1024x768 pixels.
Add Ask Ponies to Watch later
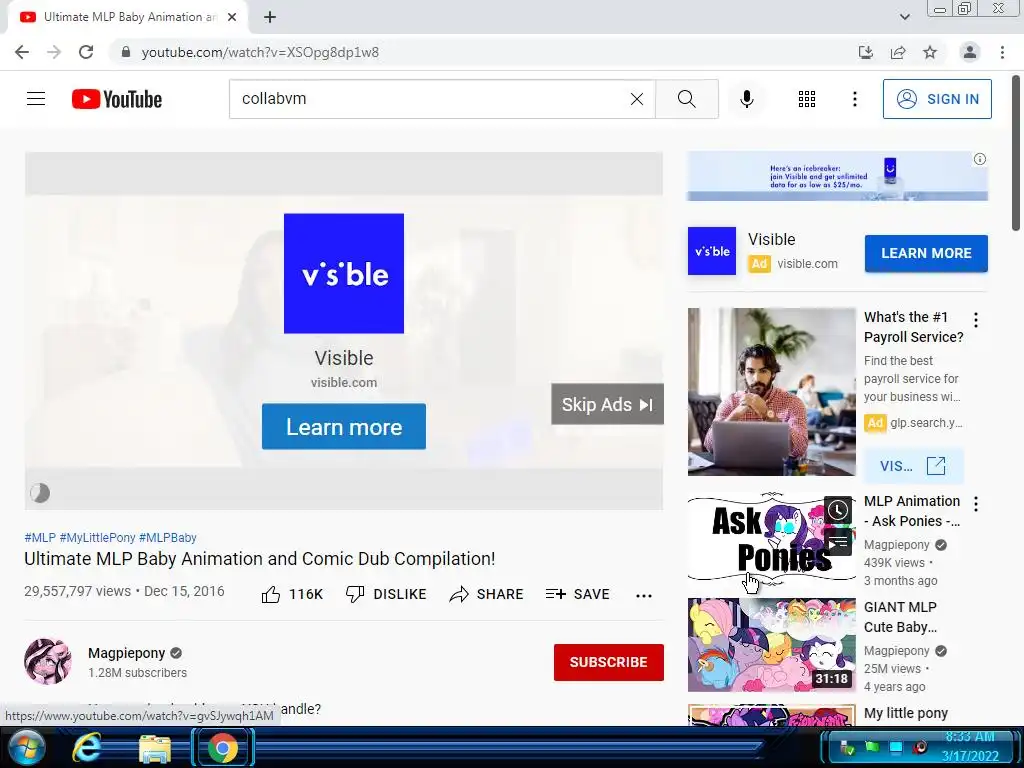point(838,510)
